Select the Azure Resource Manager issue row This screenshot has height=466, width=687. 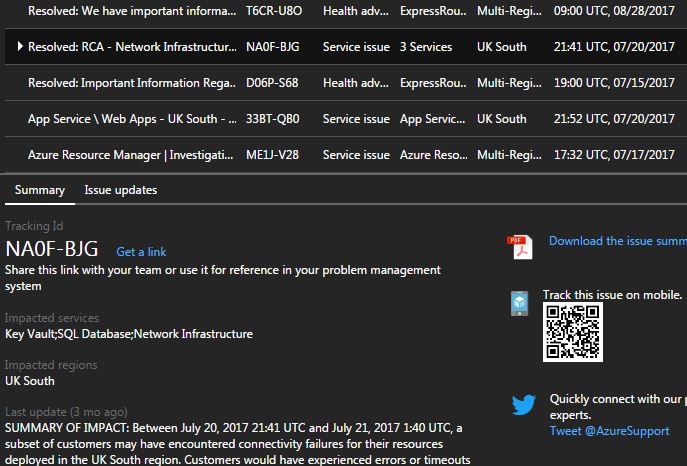[130, 155]
